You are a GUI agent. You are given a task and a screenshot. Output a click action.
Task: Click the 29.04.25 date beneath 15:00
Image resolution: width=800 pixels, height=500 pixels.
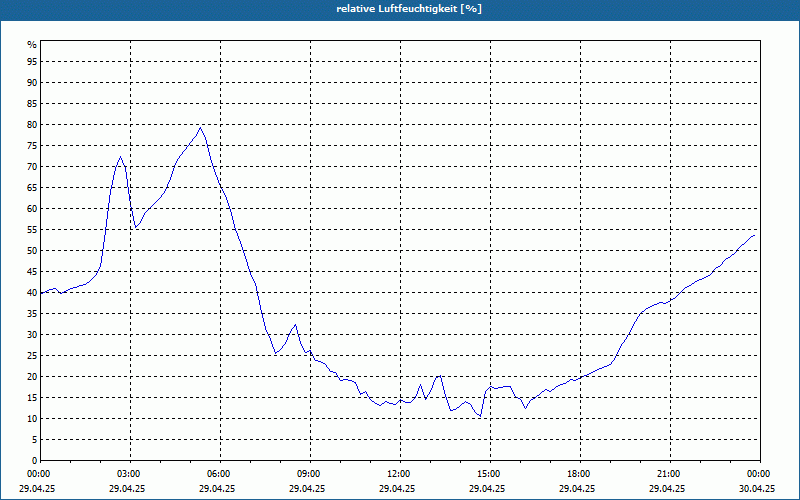487,488
